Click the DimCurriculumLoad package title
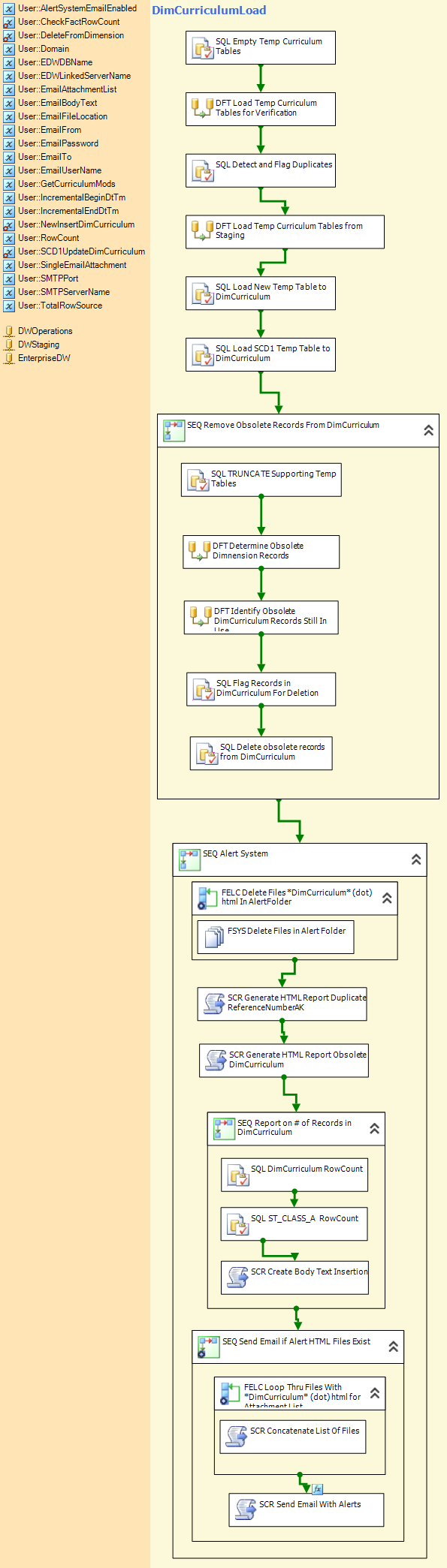447x1568 pixels. click(209, 11)
